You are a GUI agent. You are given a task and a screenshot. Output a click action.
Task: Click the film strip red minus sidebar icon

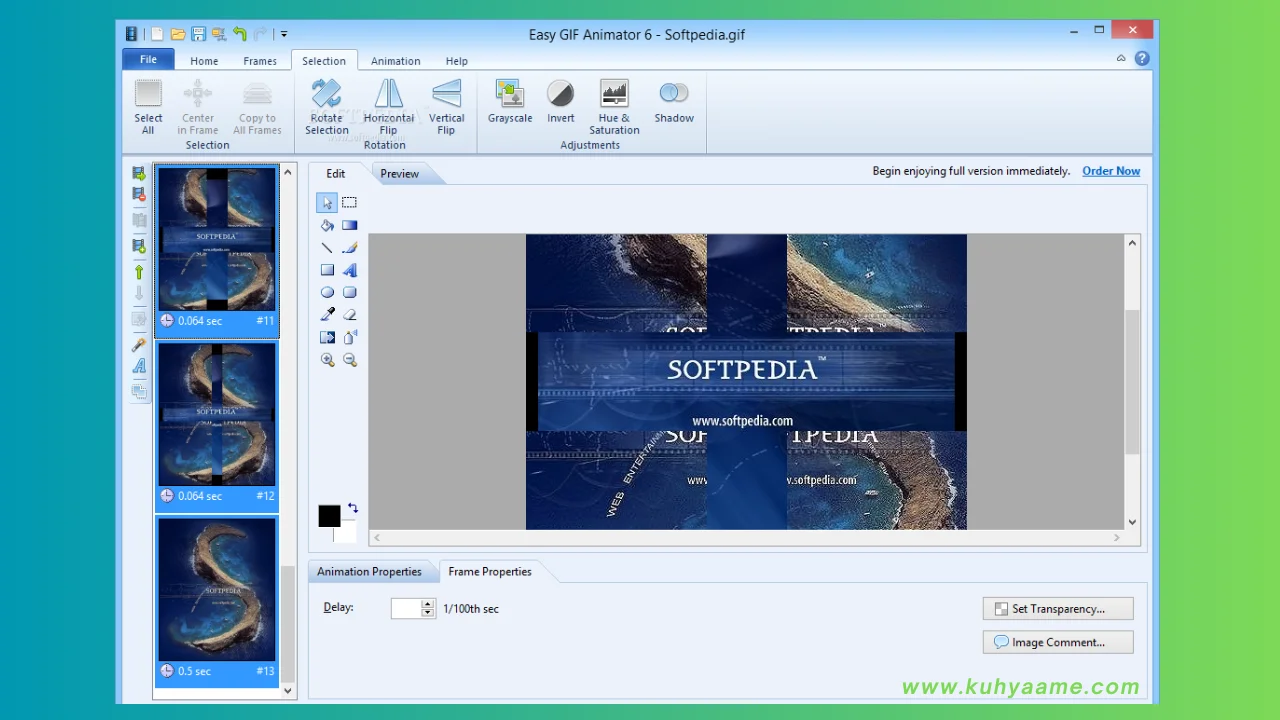pos(139,194)
